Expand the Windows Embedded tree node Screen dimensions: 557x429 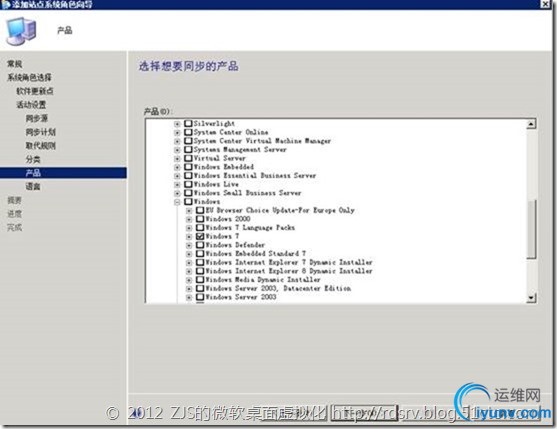pos(177,167)
